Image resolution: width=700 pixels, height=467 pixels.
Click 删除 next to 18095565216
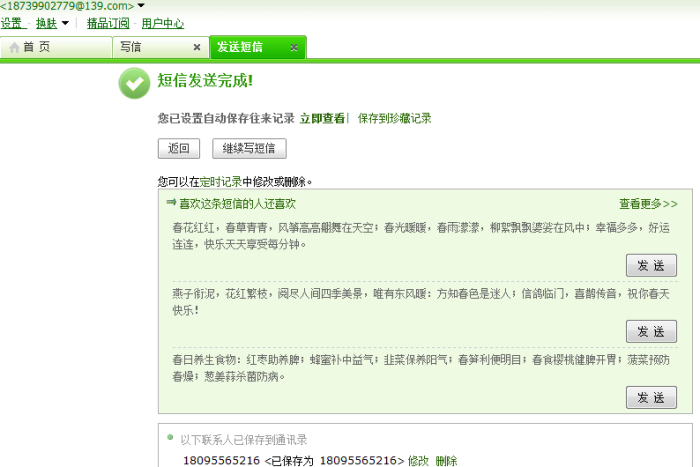click(x=446, y=461)
